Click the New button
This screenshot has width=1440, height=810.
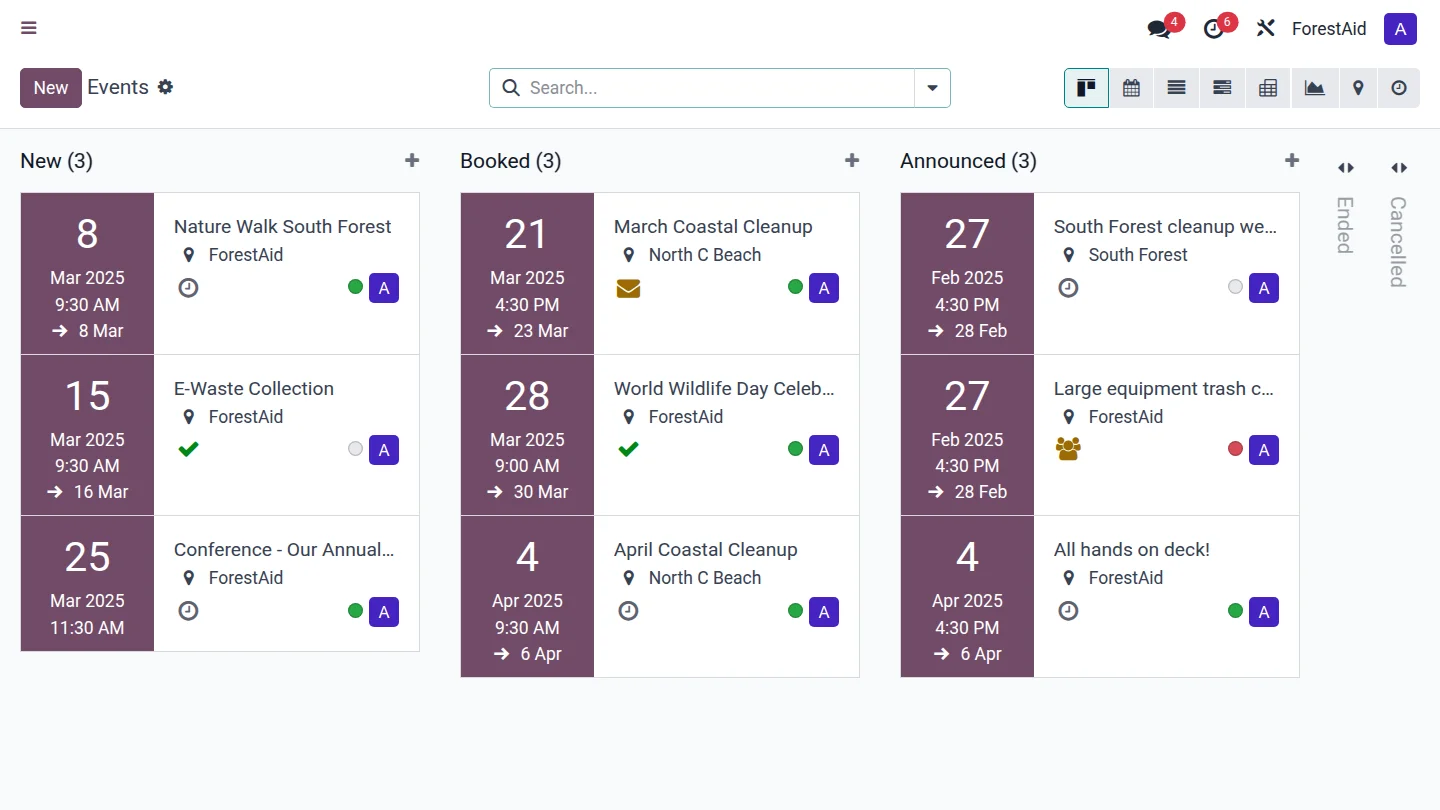point(51,88)
